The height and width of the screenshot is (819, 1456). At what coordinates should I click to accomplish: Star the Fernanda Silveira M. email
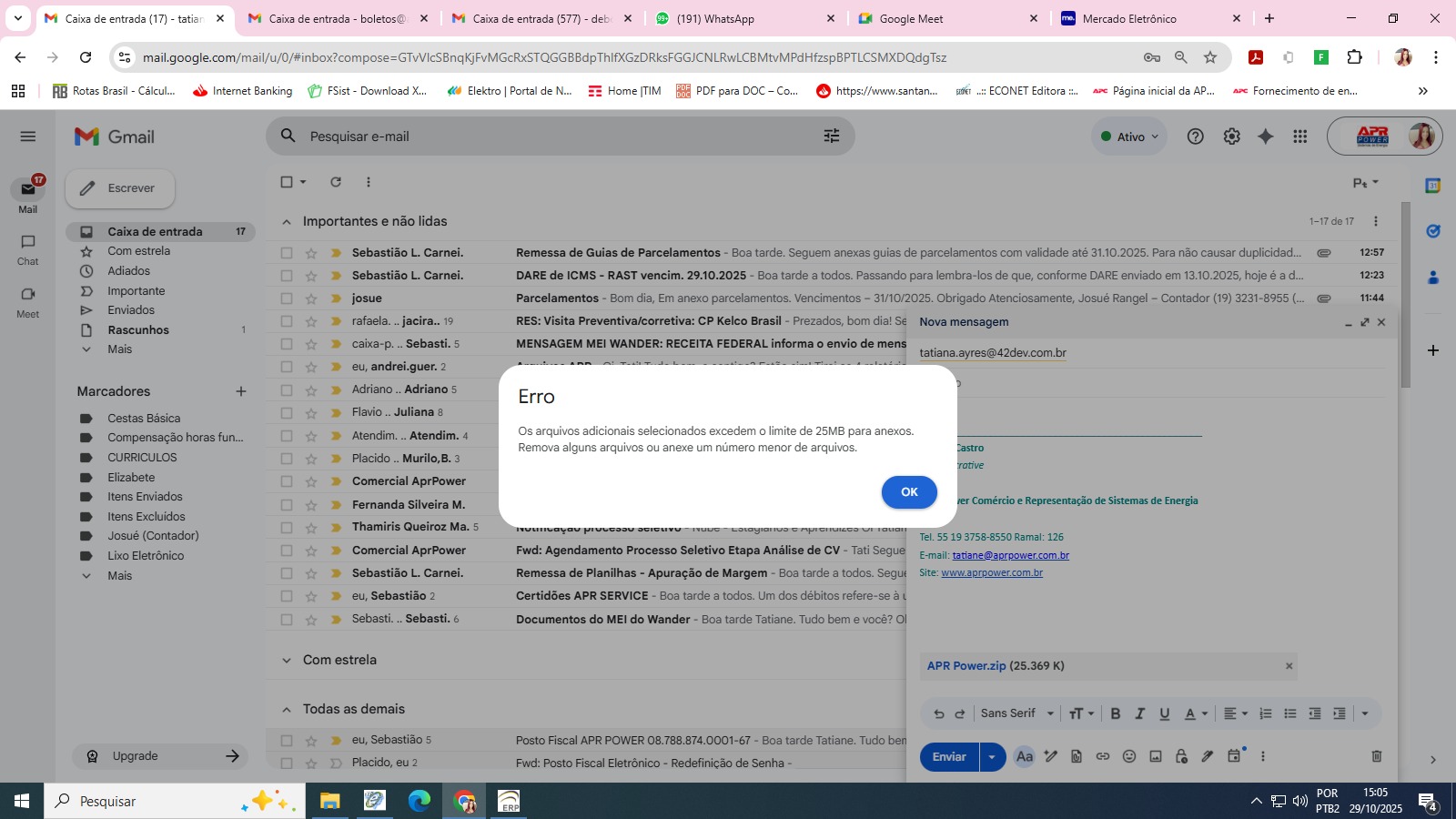point(311,505)
